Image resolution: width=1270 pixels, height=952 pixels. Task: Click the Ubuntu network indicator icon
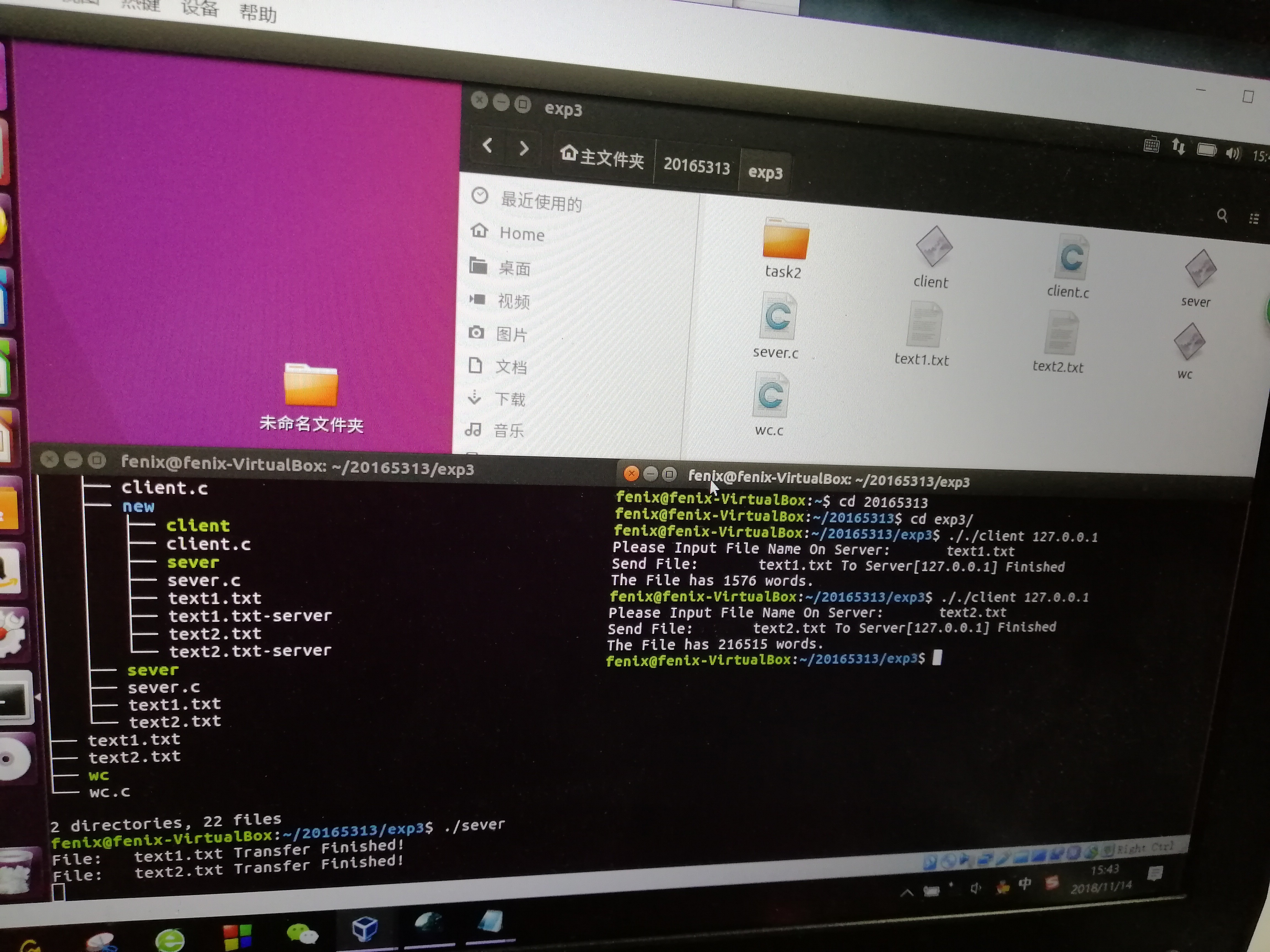[x=1178, y=147]
